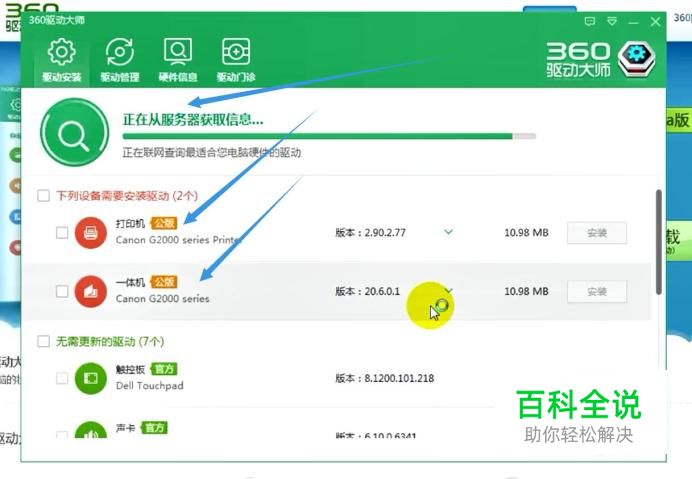Viewport: 692px width, 479px height.
Task: Select the 版本：8.1200.101.218 text
Action: coord(384,378)
